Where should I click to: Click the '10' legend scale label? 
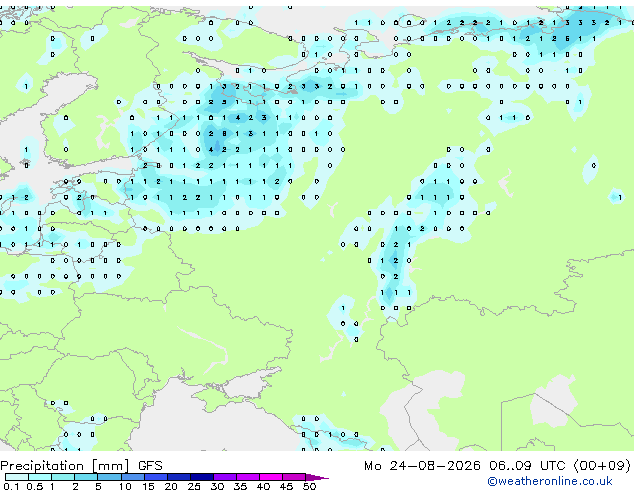coord(125,486)
